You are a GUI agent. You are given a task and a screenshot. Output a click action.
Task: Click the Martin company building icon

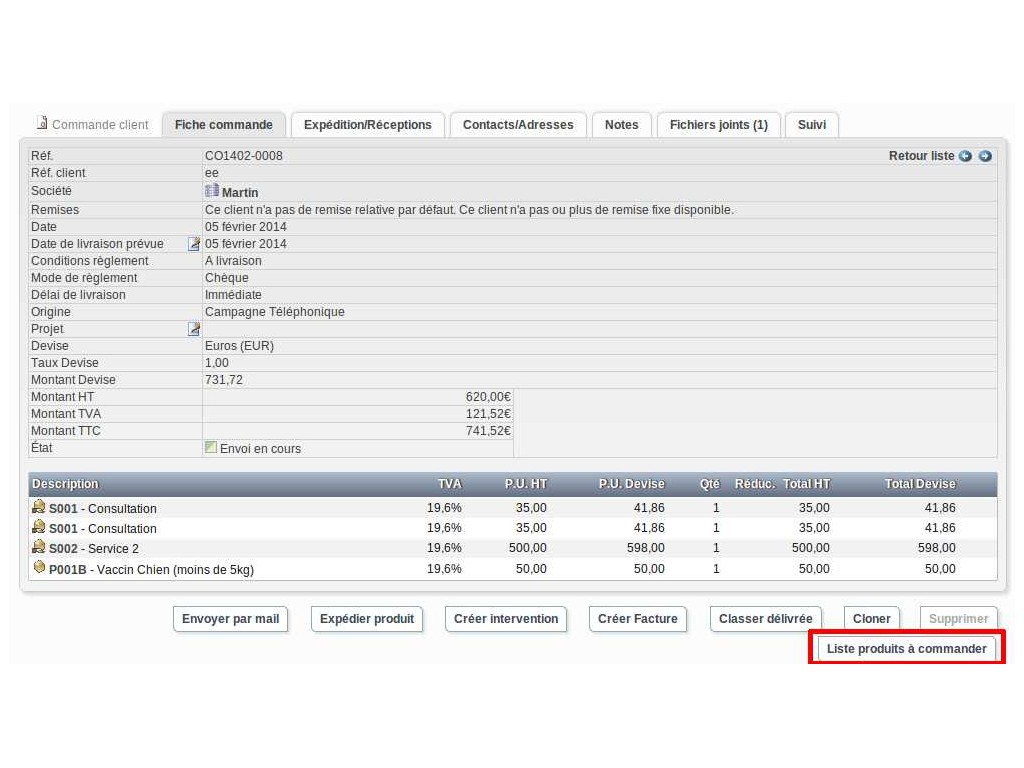[212, 191]
